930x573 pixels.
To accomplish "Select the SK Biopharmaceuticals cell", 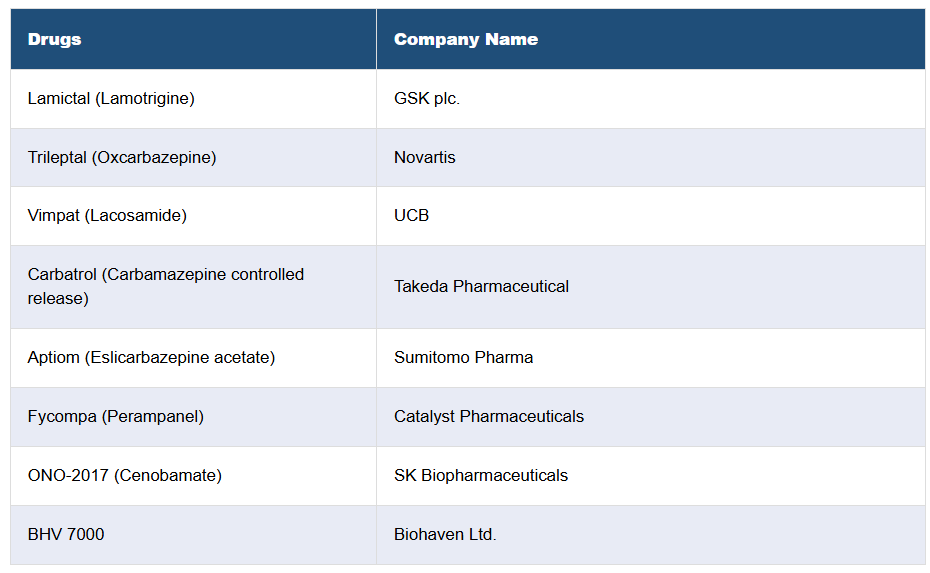I will [x=480, y=475].
